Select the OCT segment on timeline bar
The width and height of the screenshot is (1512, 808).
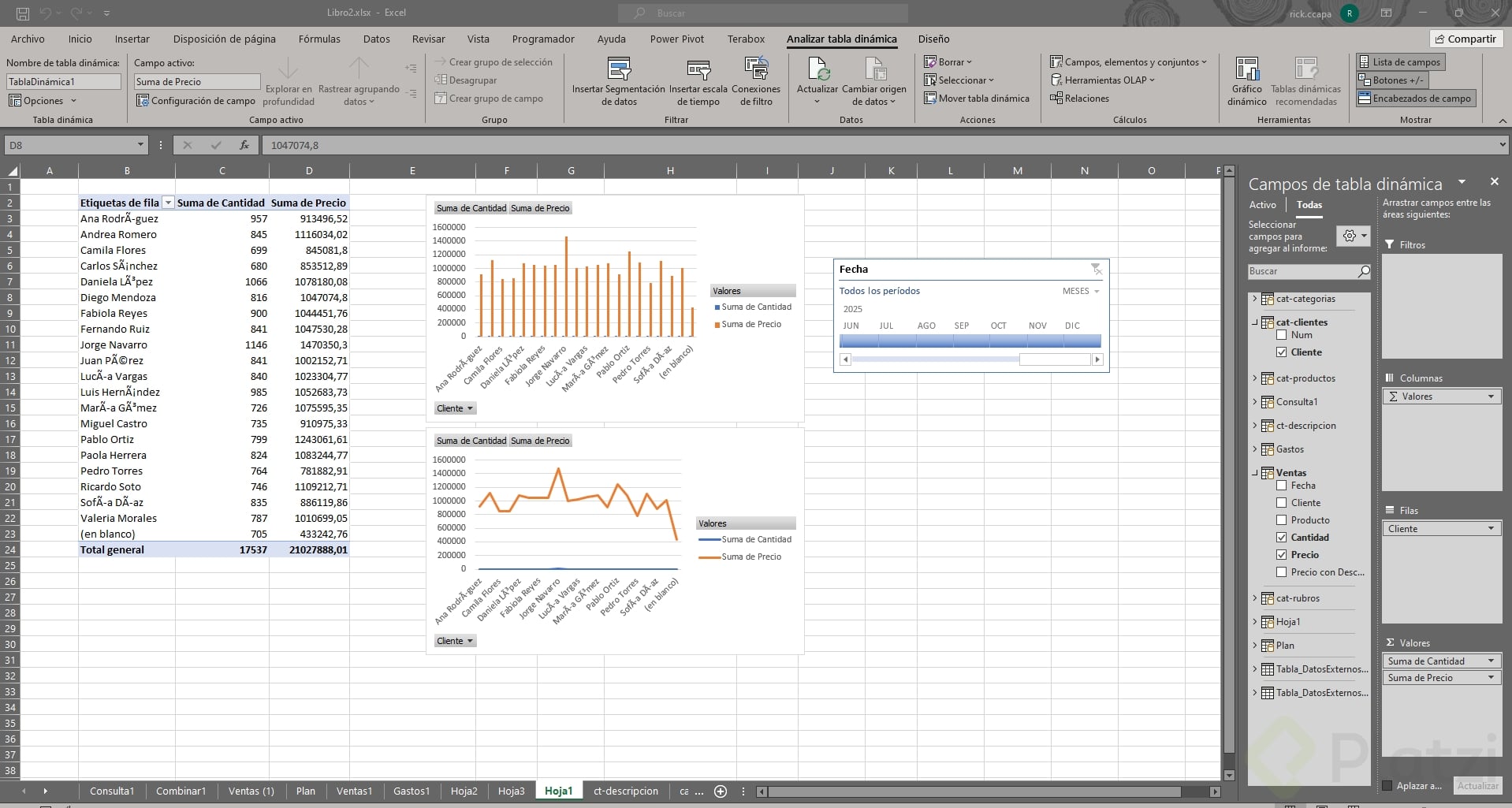[1008, 341]
